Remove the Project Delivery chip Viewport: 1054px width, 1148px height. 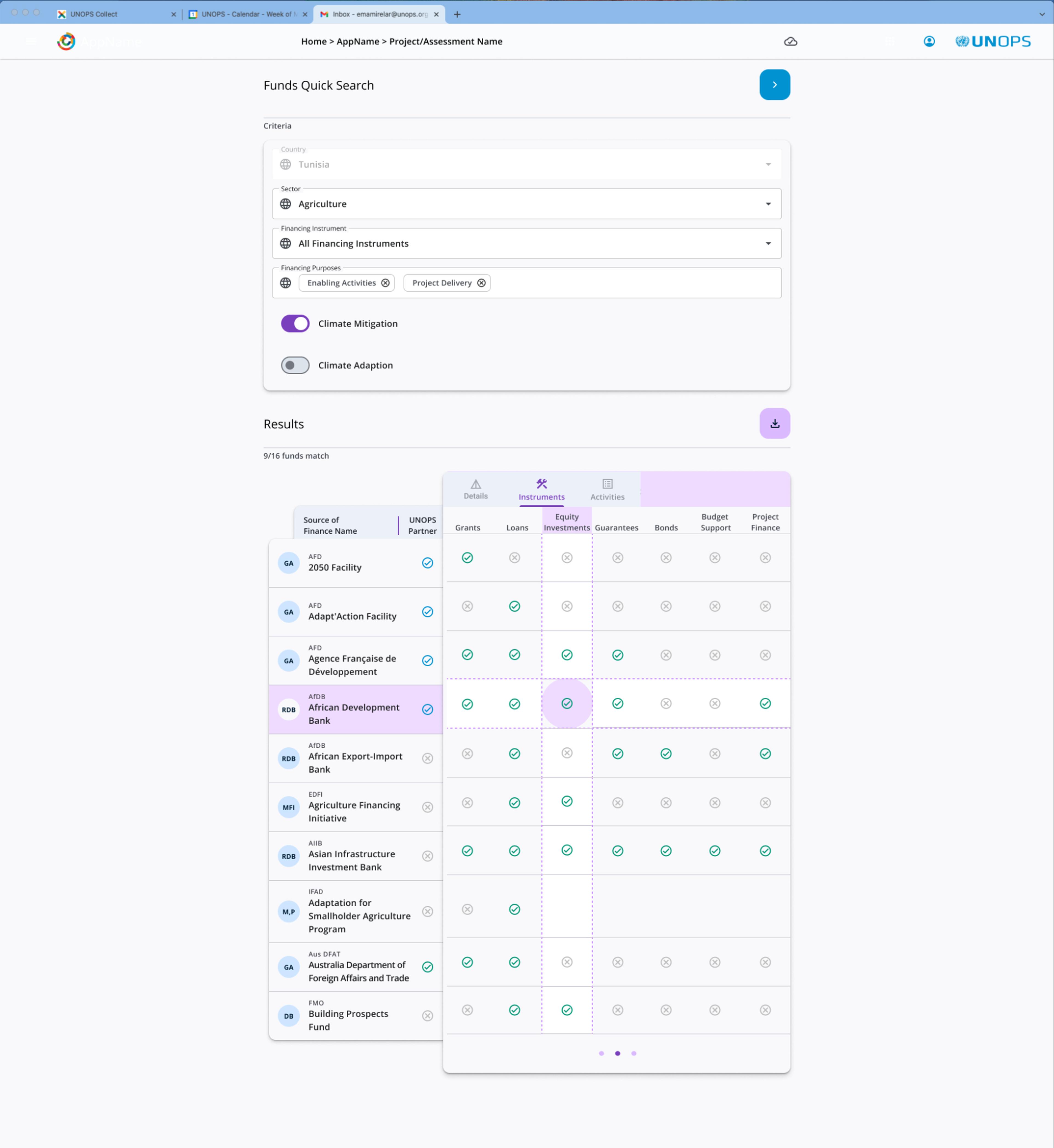click(481, 283)
